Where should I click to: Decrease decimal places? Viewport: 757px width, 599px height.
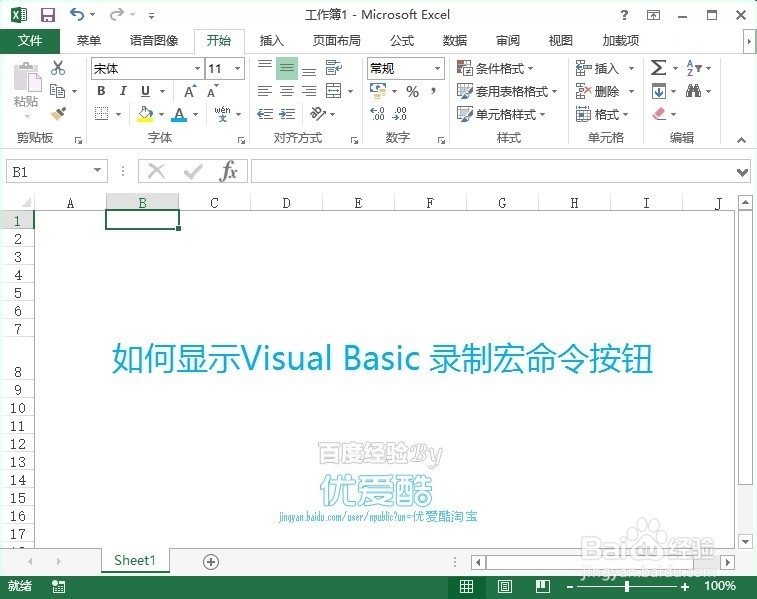click(x=400, y=114)
